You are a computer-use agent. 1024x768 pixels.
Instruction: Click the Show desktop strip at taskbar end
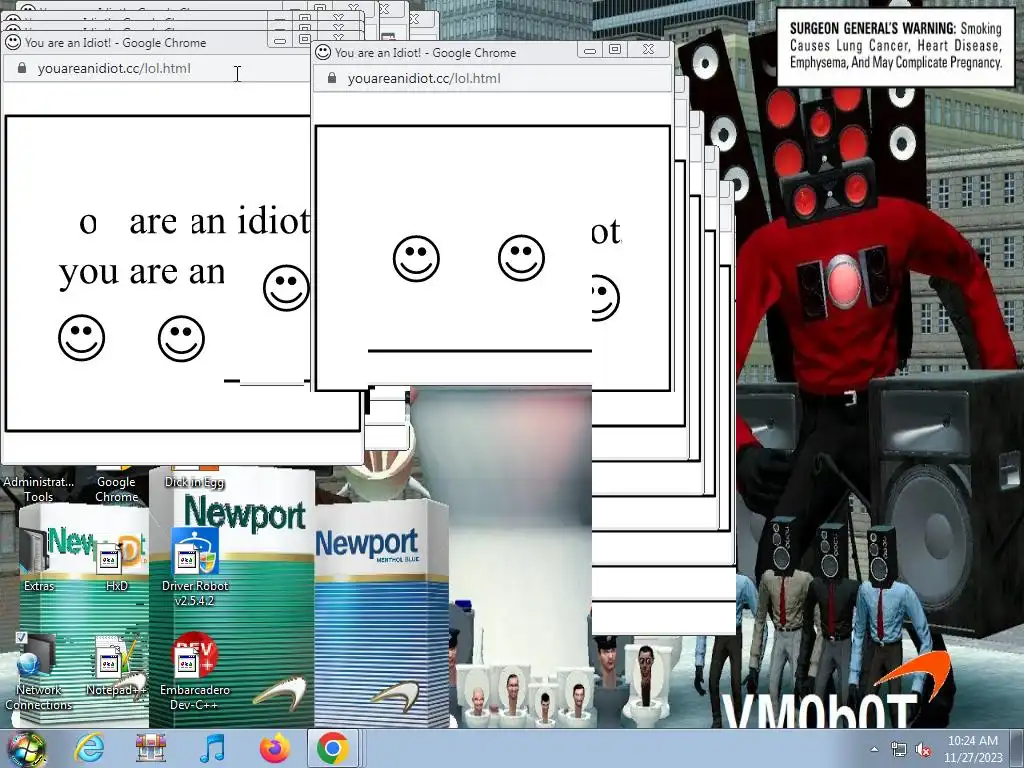click(1018, 748)
